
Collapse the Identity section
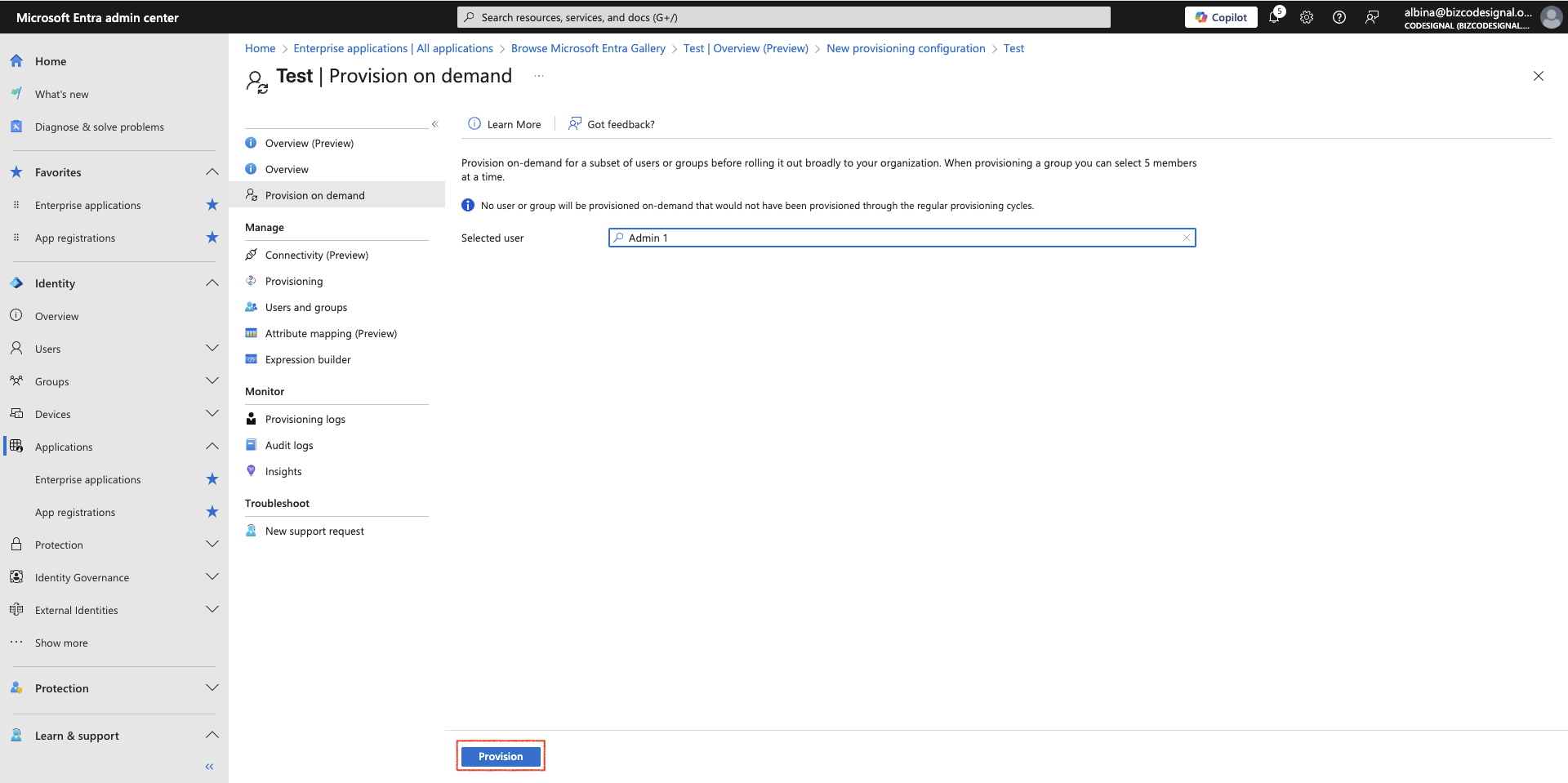pyautogui.click(x=212, y=283)
